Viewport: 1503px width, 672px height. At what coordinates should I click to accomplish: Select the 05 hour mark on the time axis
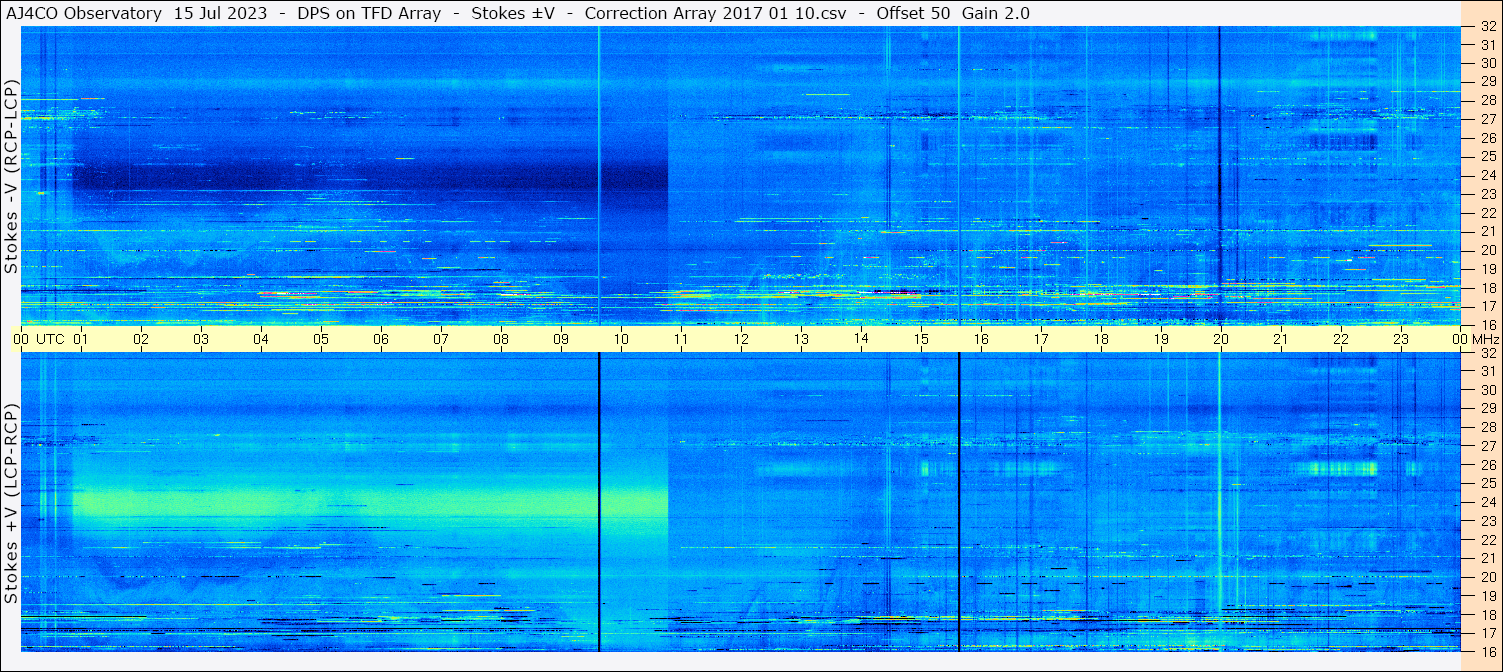point(321,339)
